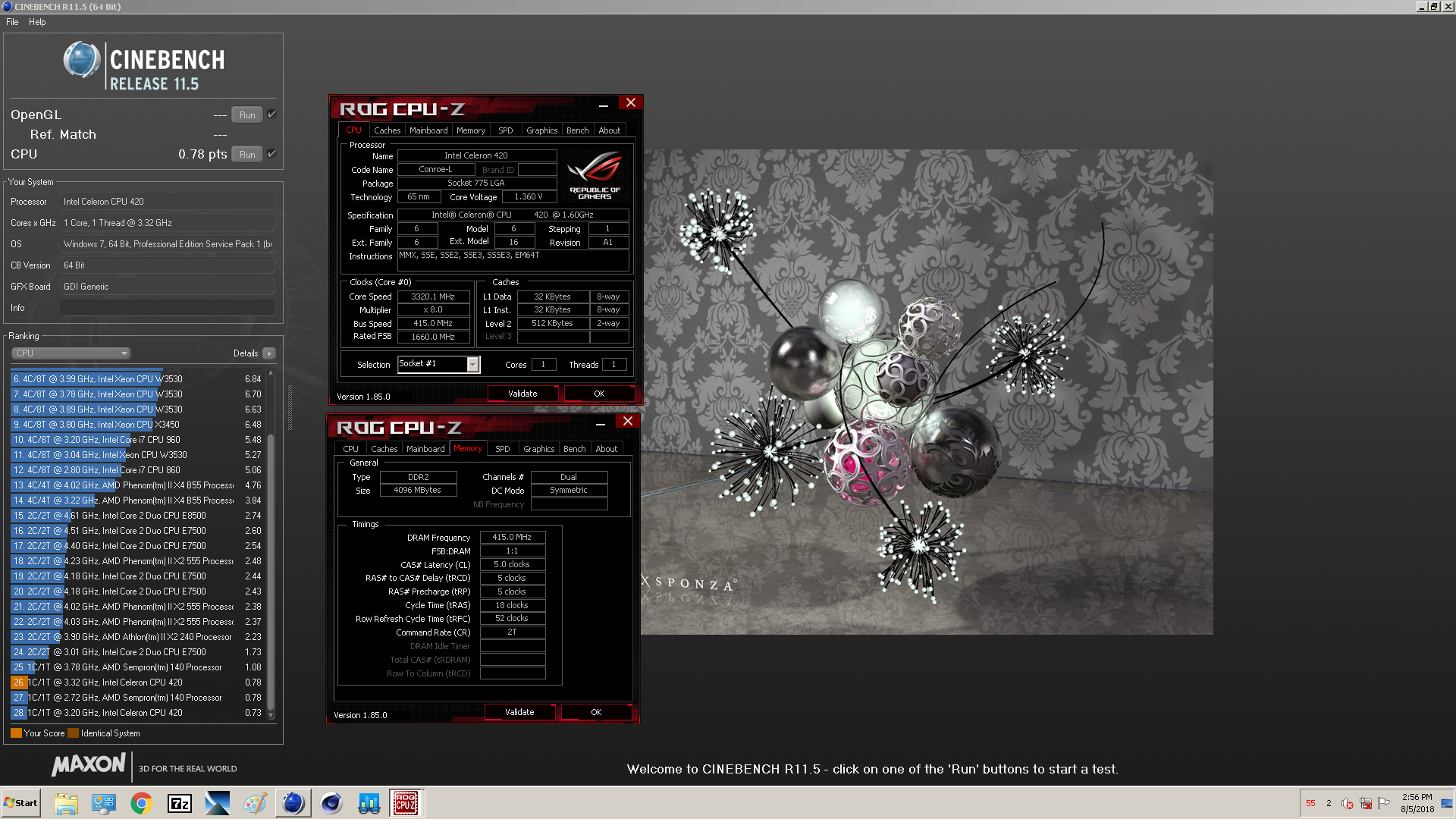
Task: Open the Cinema 4D sphere icon on the taskbar
Action: [x=331, y=803]
